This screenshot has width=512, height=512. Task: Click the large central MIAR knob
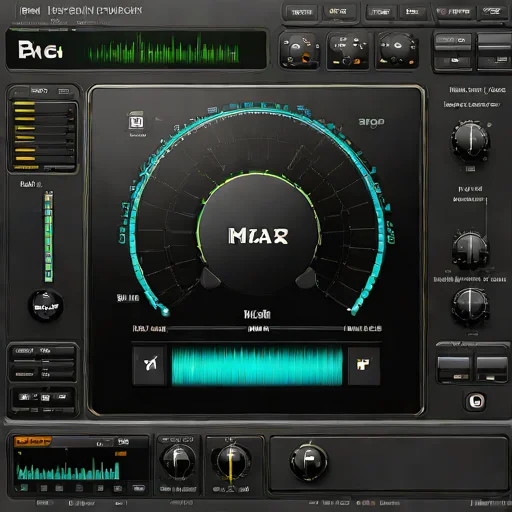(x=258, y=234)
